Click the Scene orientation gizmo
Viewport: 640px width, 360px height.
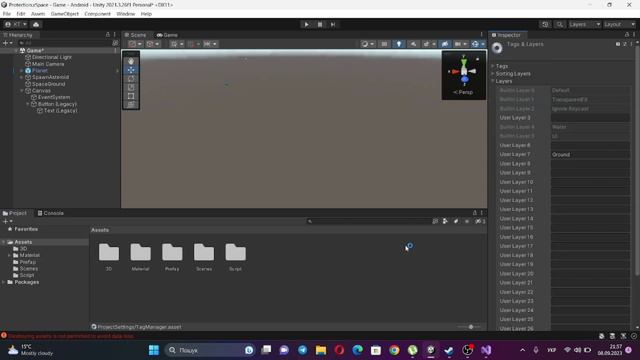tap(464, 72)
